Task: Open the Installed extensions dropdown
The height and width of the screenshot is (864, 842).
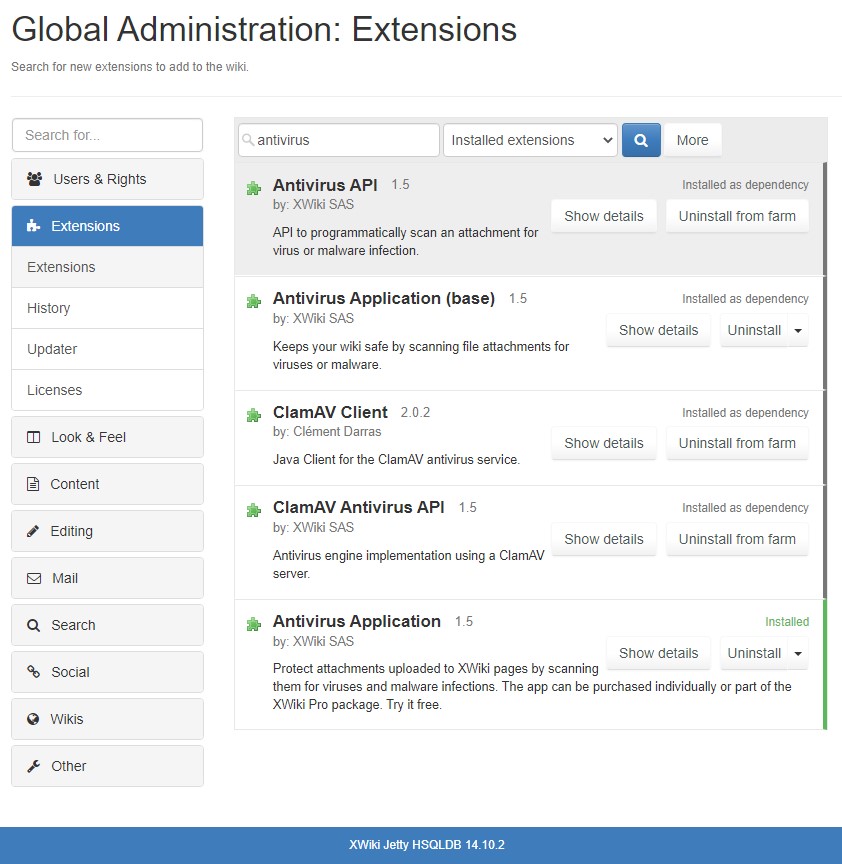Action: (x=530, y=140)
